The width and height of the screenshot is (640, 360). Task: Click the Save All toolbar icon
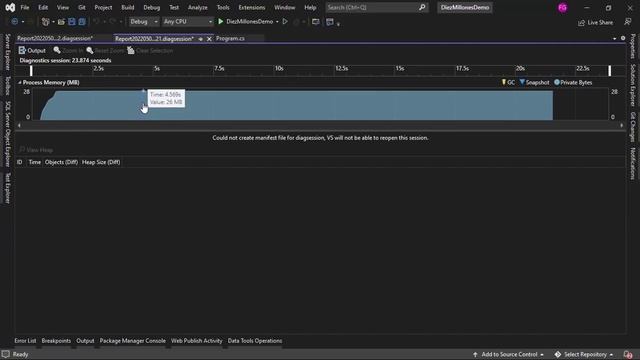82,22
